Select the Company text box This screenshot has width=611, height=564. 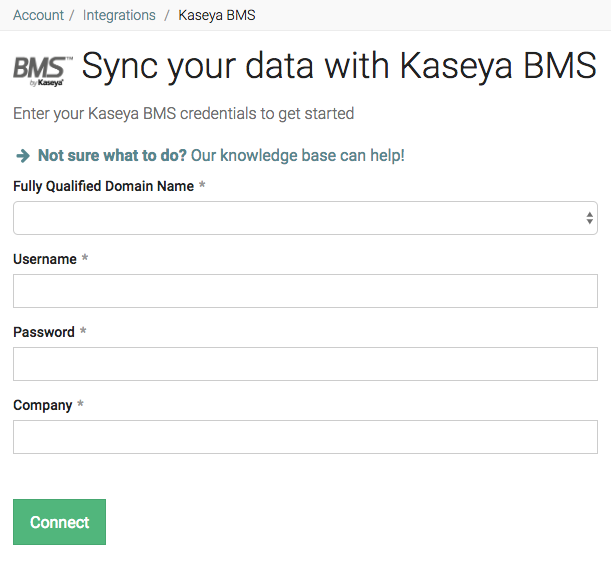(x=305, y=437)
